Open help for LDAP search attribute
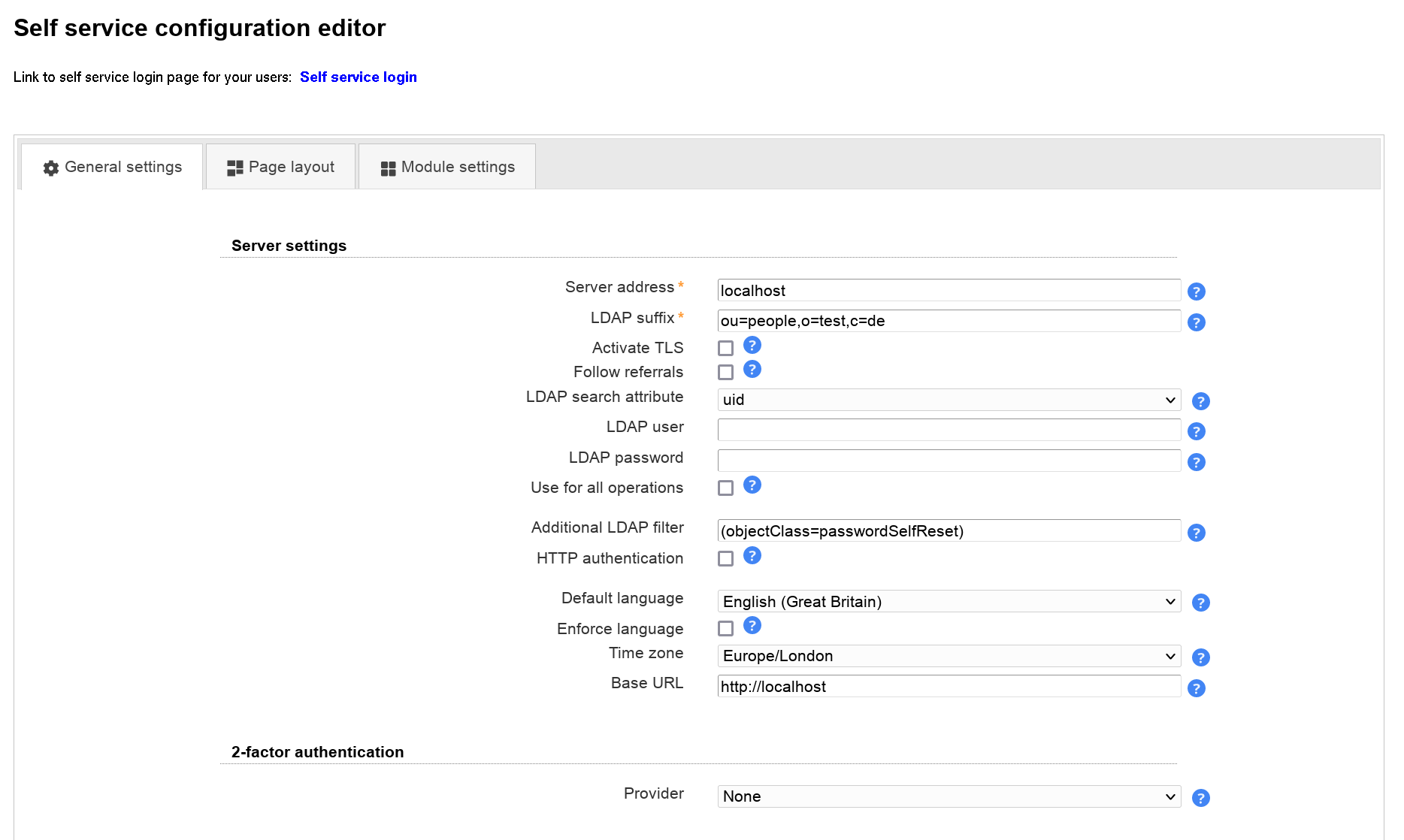Image resolution: width=1404 pixels, height=840 pixels. coord(1200,401)
